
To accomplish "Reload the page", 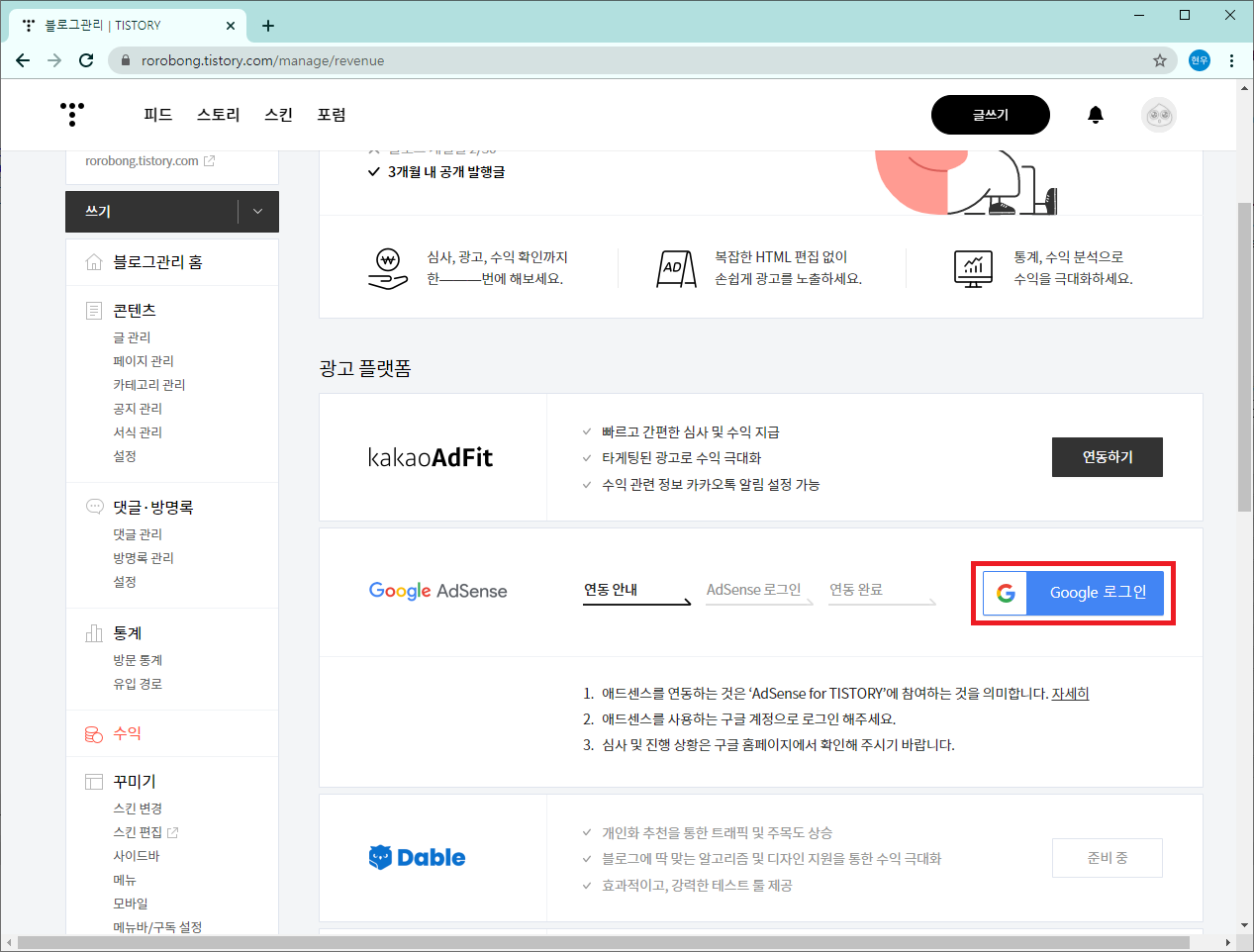I will (x=86, y=60).
